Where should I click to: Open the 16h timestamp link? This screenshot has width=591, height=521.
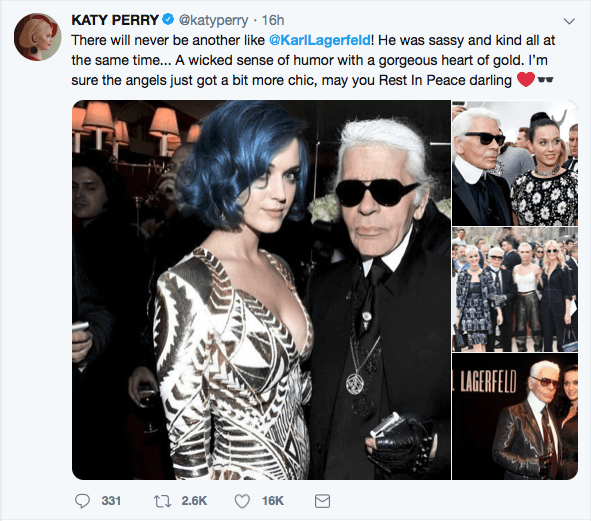pyautogui.click(x=273, y=20)
